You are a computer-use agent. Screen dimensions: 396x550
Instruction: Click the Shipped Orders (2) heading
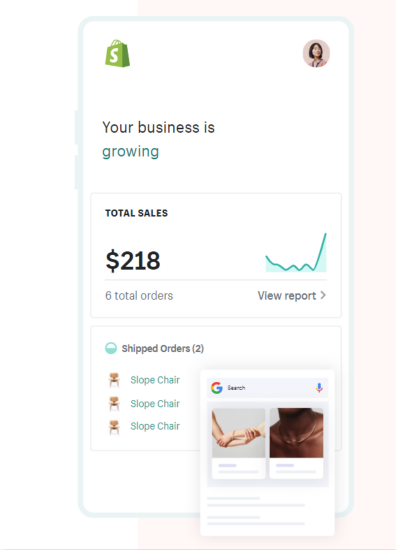coord(163,349)
